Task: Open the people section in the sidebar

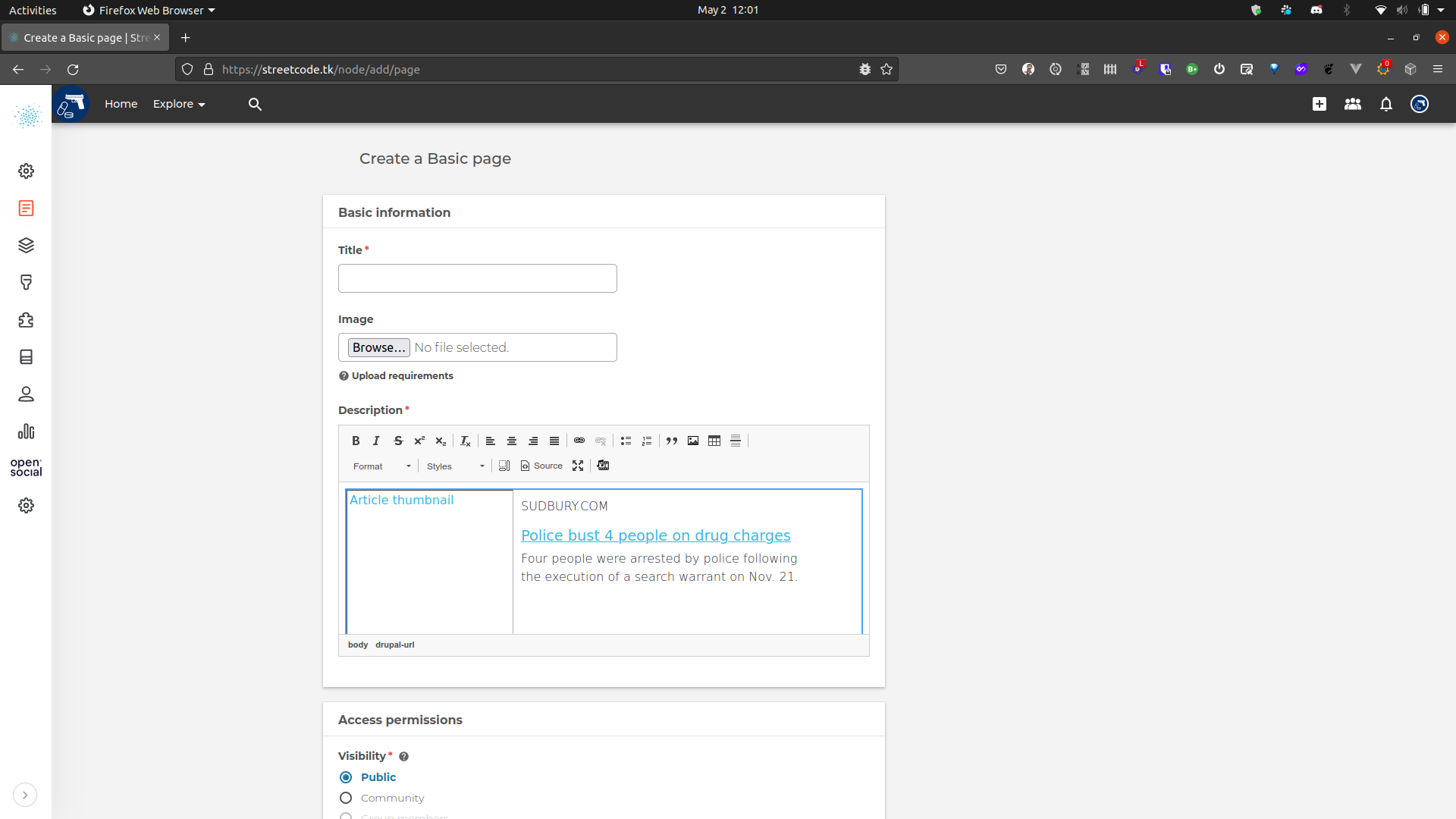Action: click(x=26, y=394)
